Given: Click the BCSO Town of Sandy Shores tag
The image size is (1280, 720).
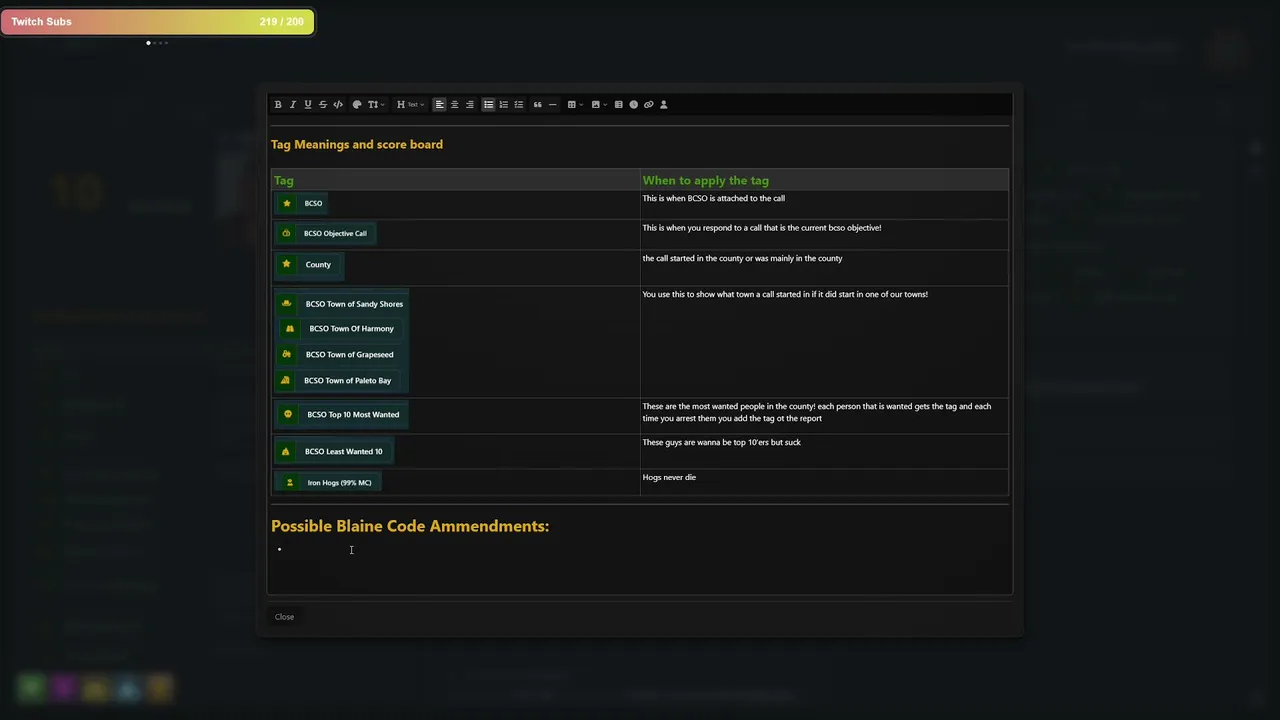Looking at the screenshot, I should (343, 304).
